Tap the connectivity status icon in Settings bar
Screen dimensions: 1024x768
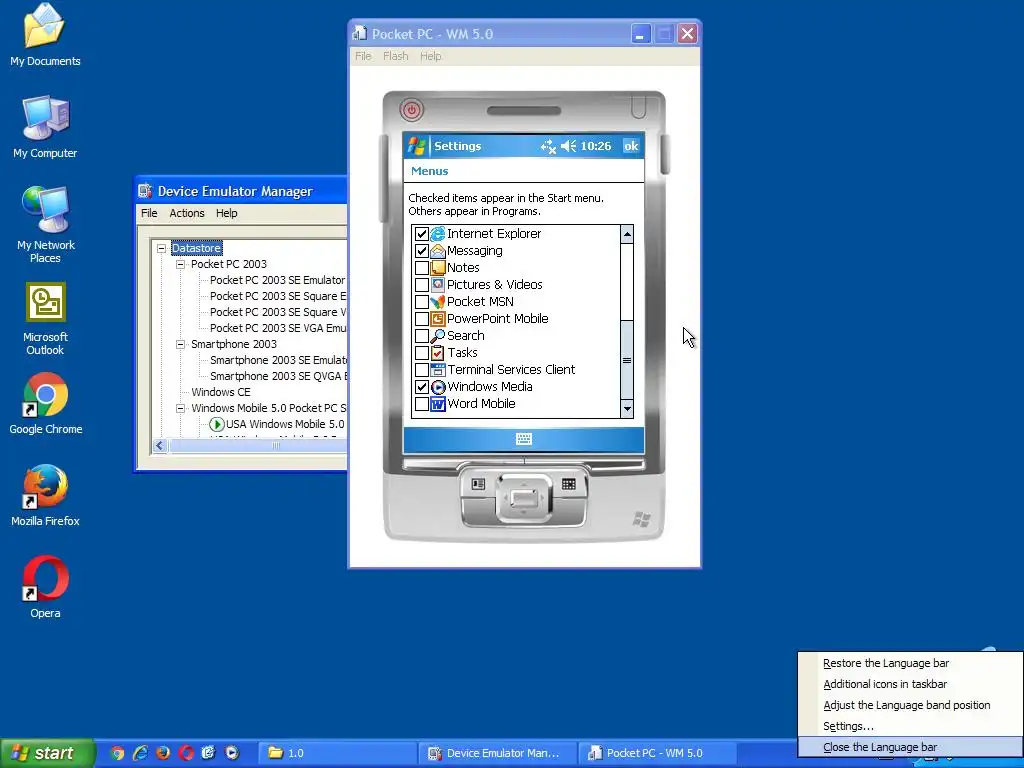click(x=548, y=146)
